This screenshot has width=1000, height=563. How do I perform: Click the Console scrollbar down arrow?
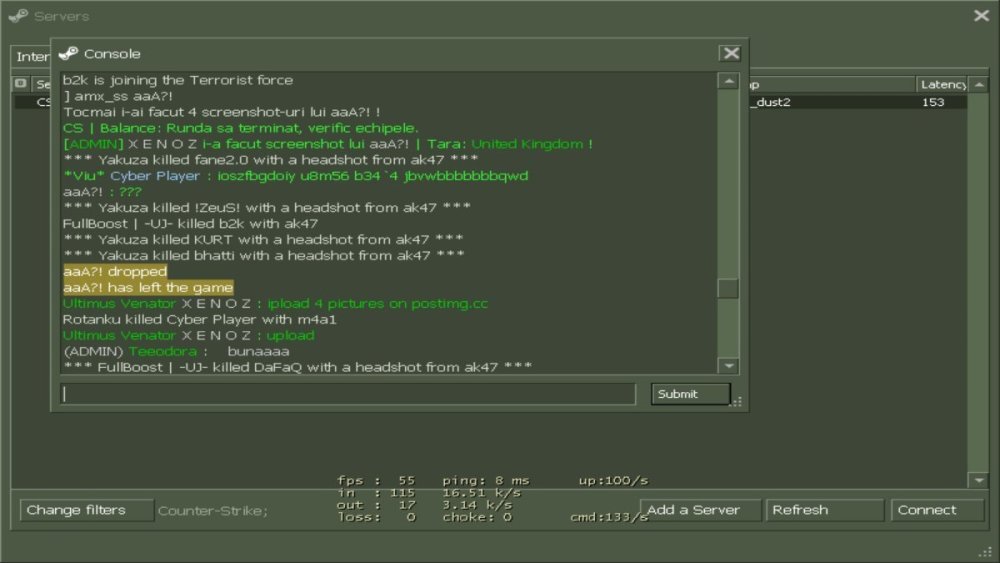click(728, 366)
